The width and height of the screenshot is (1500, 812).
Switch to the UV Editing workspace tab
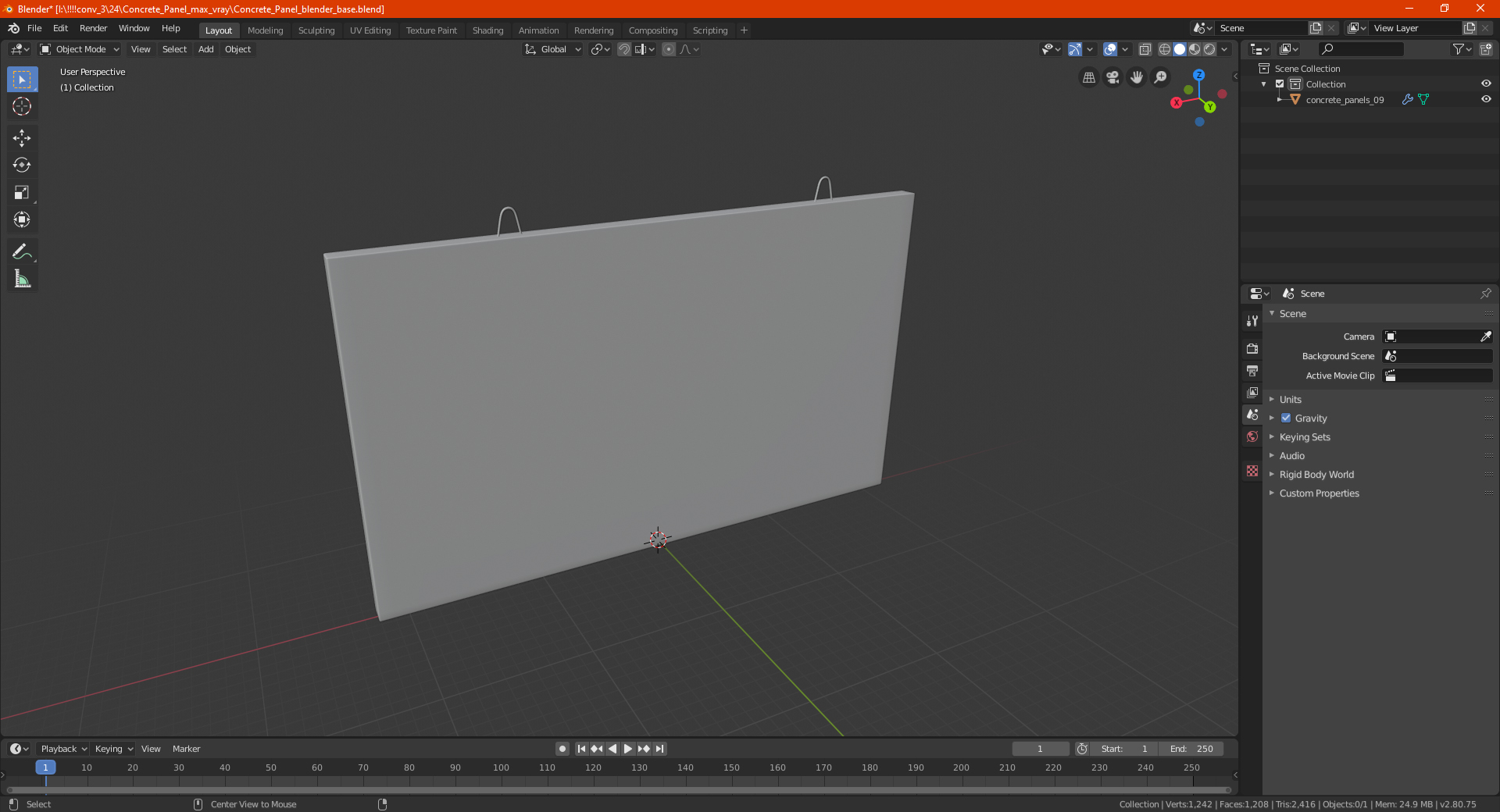point(370,30)
